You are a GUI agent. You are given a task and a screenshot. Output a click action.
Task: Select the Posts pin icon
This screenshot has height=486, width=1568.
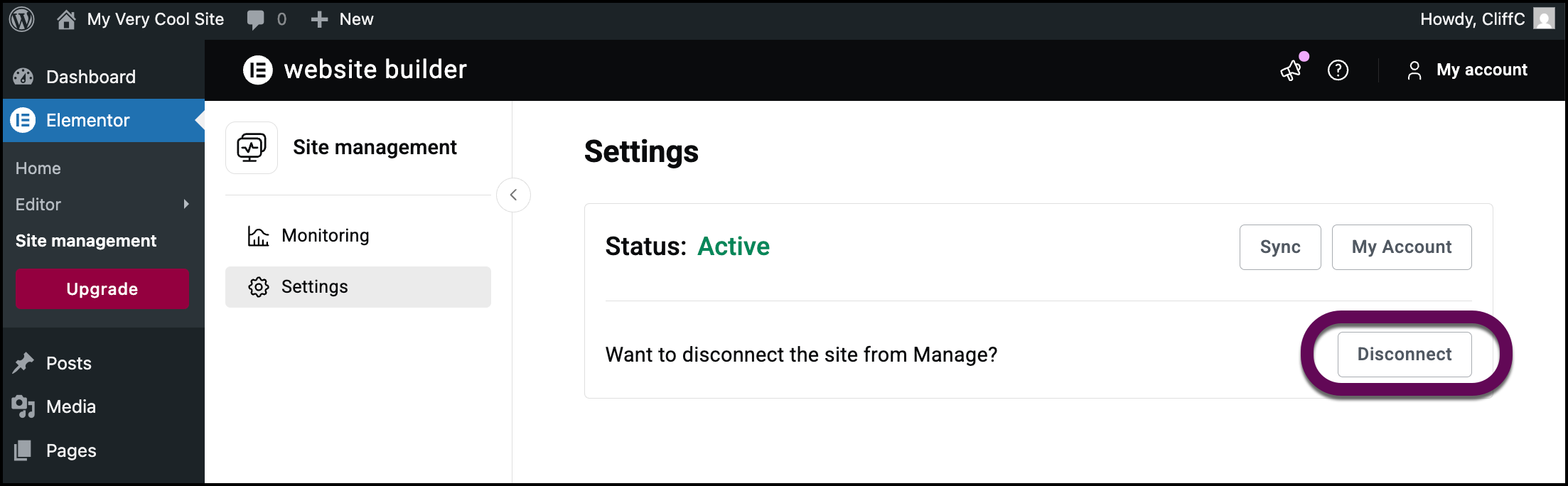pos(23,363)
